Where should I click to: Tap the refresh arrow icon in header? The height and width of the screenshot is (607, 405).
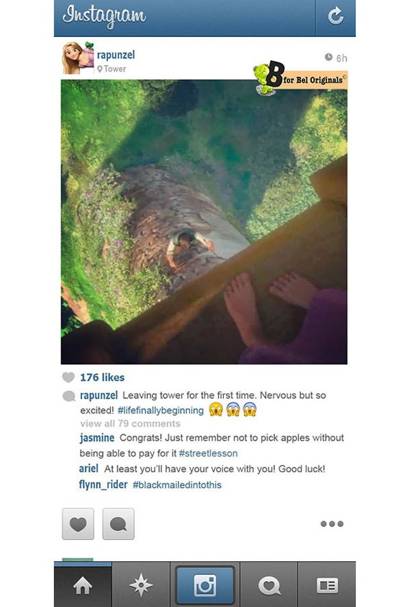(x=335, y=16)
